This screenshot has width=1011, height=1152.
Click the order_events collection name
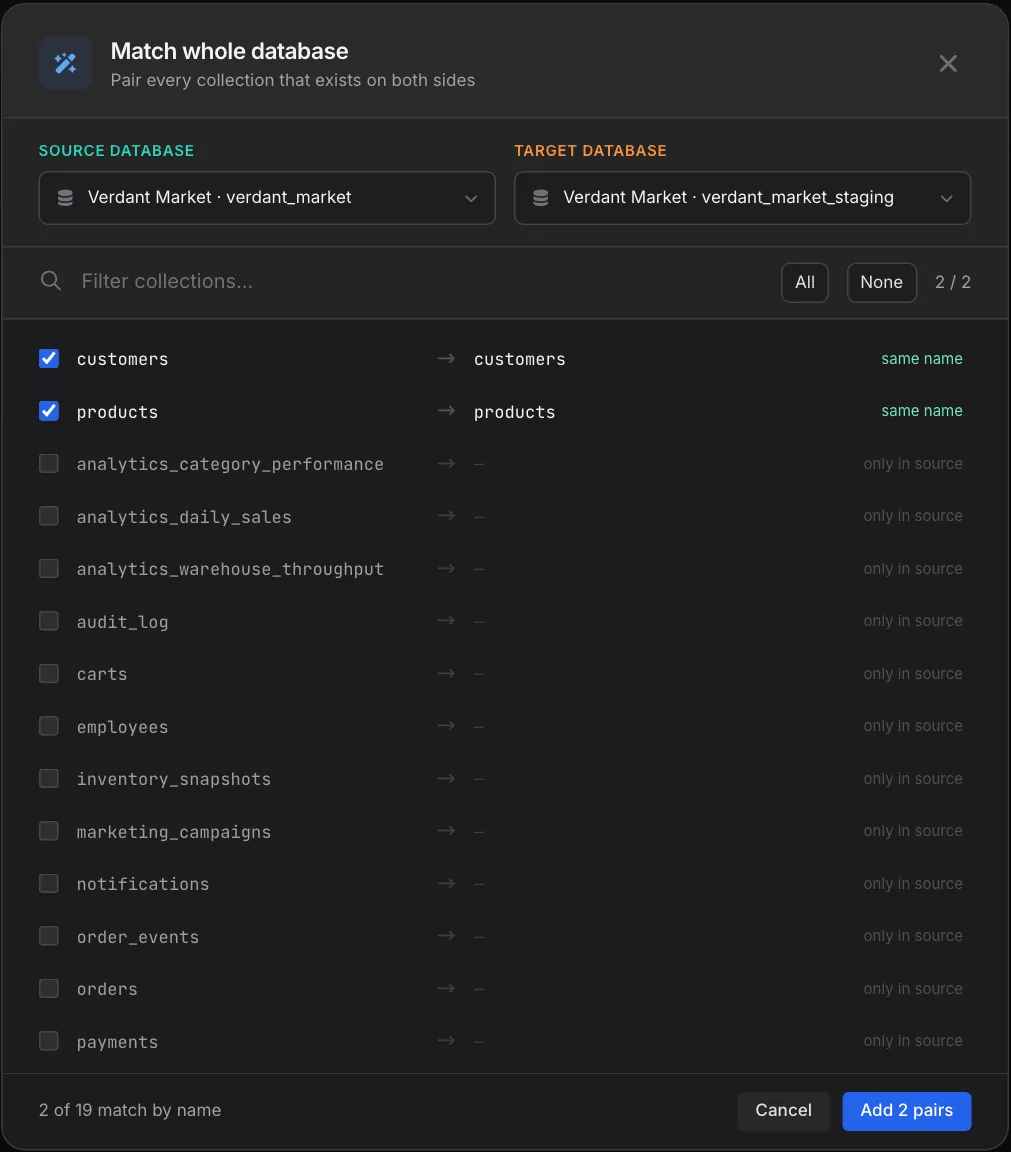[137, 937]
